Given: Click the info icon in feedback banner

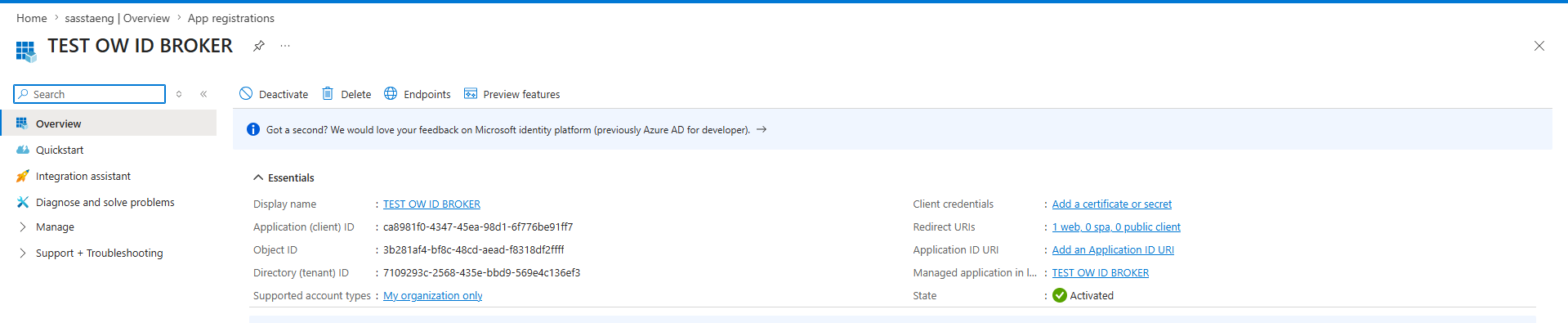Looking at the screenshot, I should [253, 129].
